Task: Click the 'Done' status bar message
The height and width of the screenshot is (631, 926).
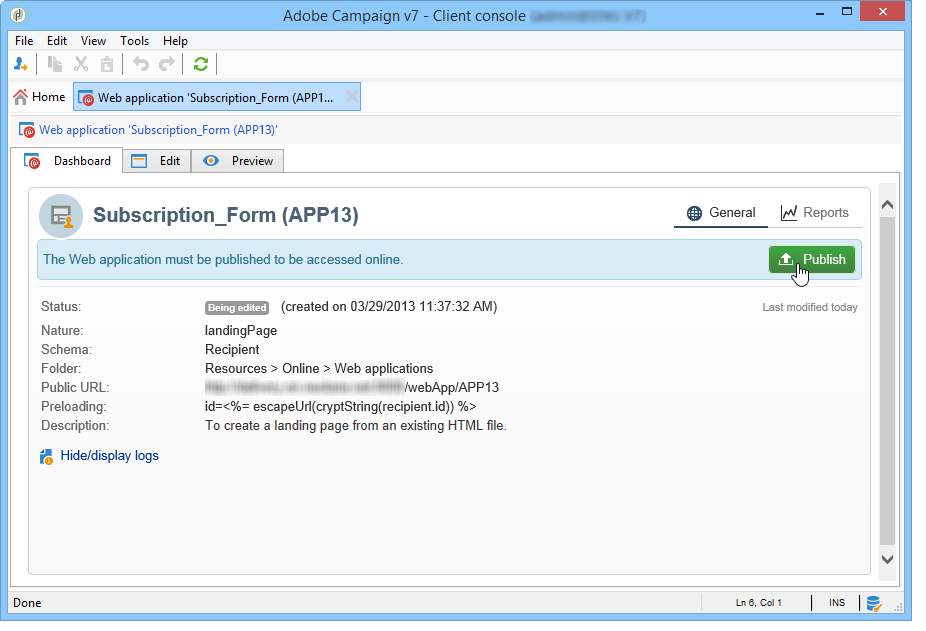Action: coord(27,603)
